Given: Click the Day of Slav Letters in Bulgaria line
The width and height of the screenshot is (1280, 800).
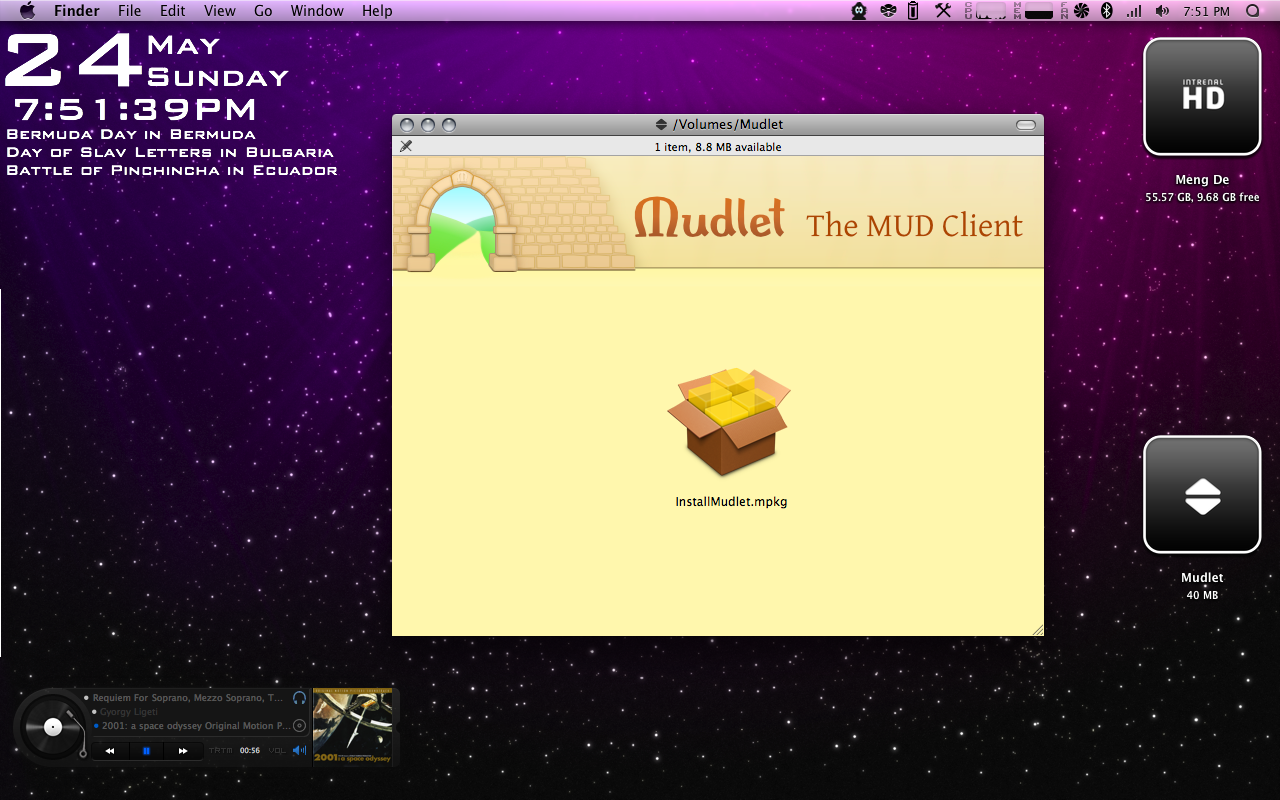Looking at the screenshot, I should click(x=170, y=152).
